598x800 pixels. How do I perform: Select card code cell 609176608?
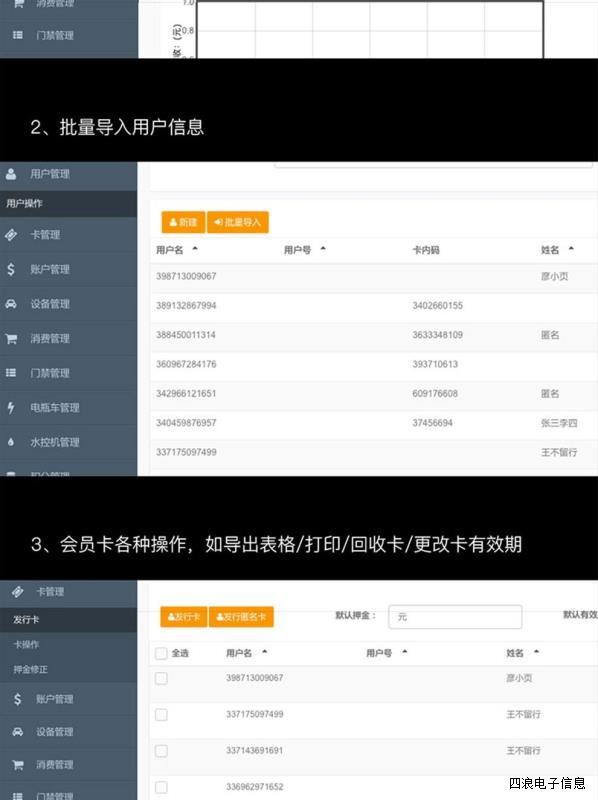point(435,393)
